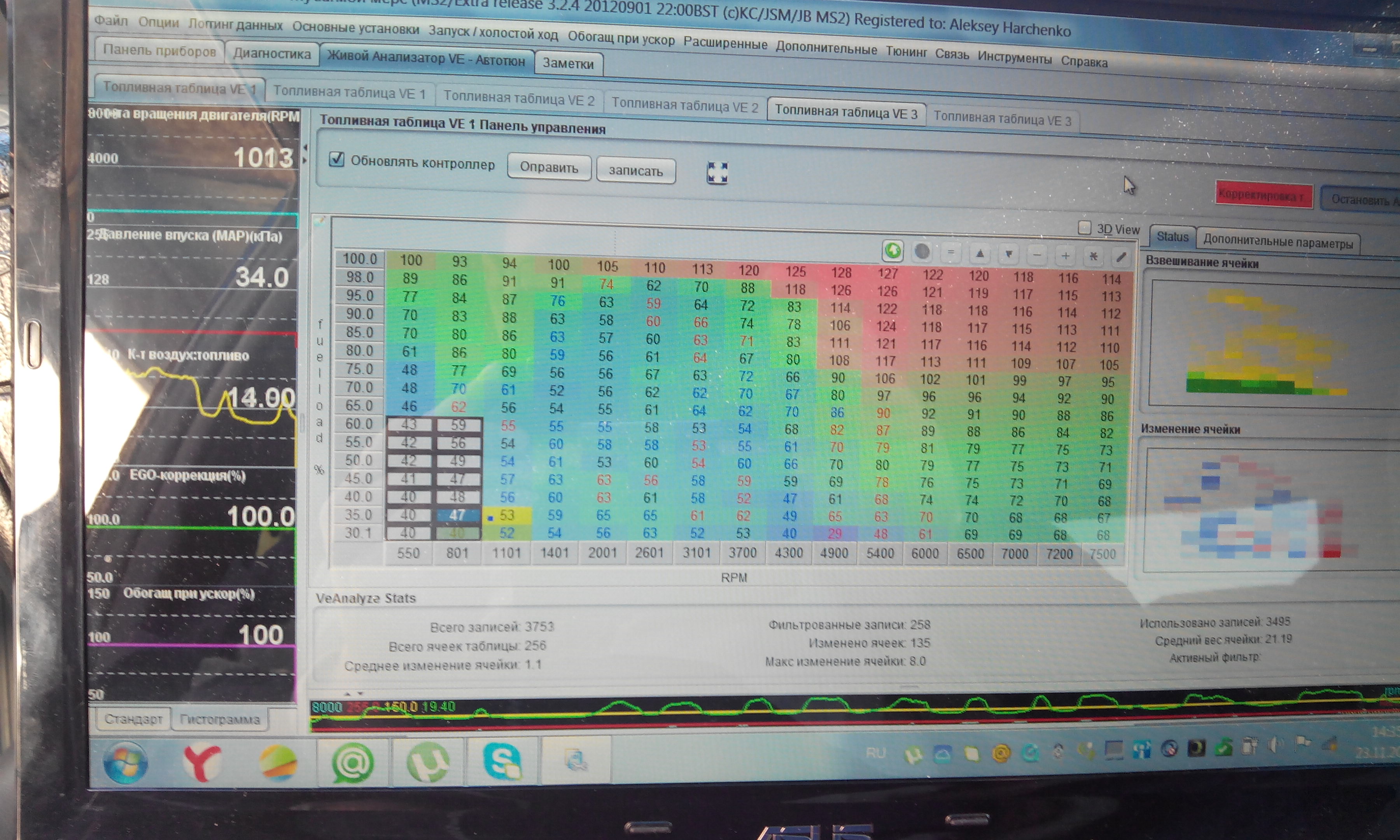The width and height of the screenshot is (1400, 840).
Task: Click the green checkmark tray icon
Action: (1223, 748)
